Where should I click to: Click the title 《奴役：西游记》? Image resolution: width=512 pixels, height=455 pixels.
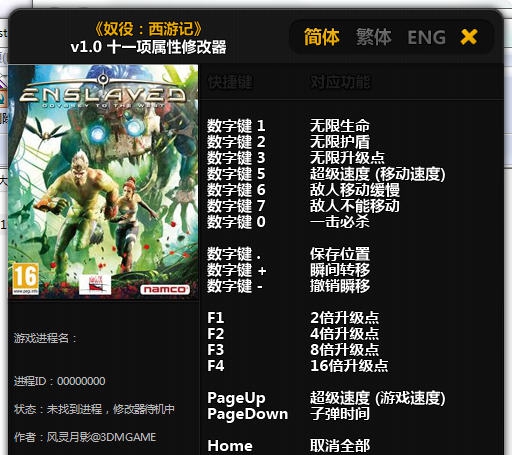pyautogui.click(x=149, y=29)
